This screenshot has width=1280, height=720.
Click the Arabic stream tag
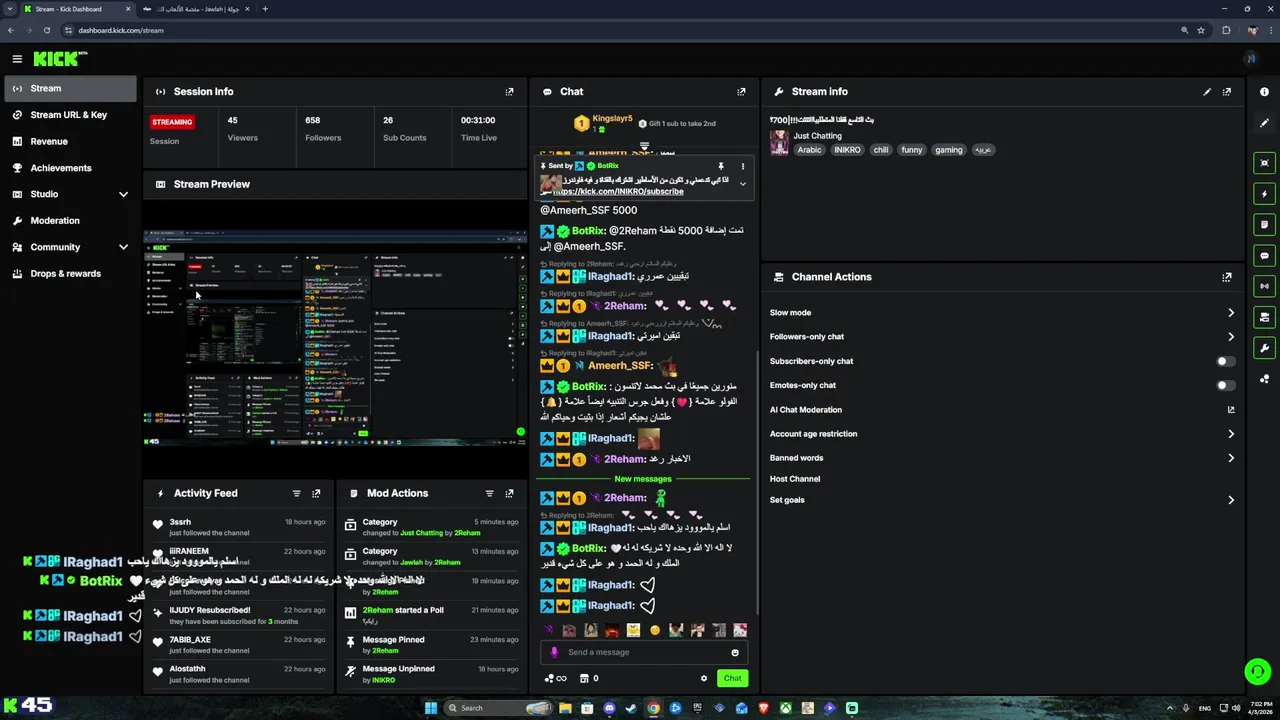(809, 150)
